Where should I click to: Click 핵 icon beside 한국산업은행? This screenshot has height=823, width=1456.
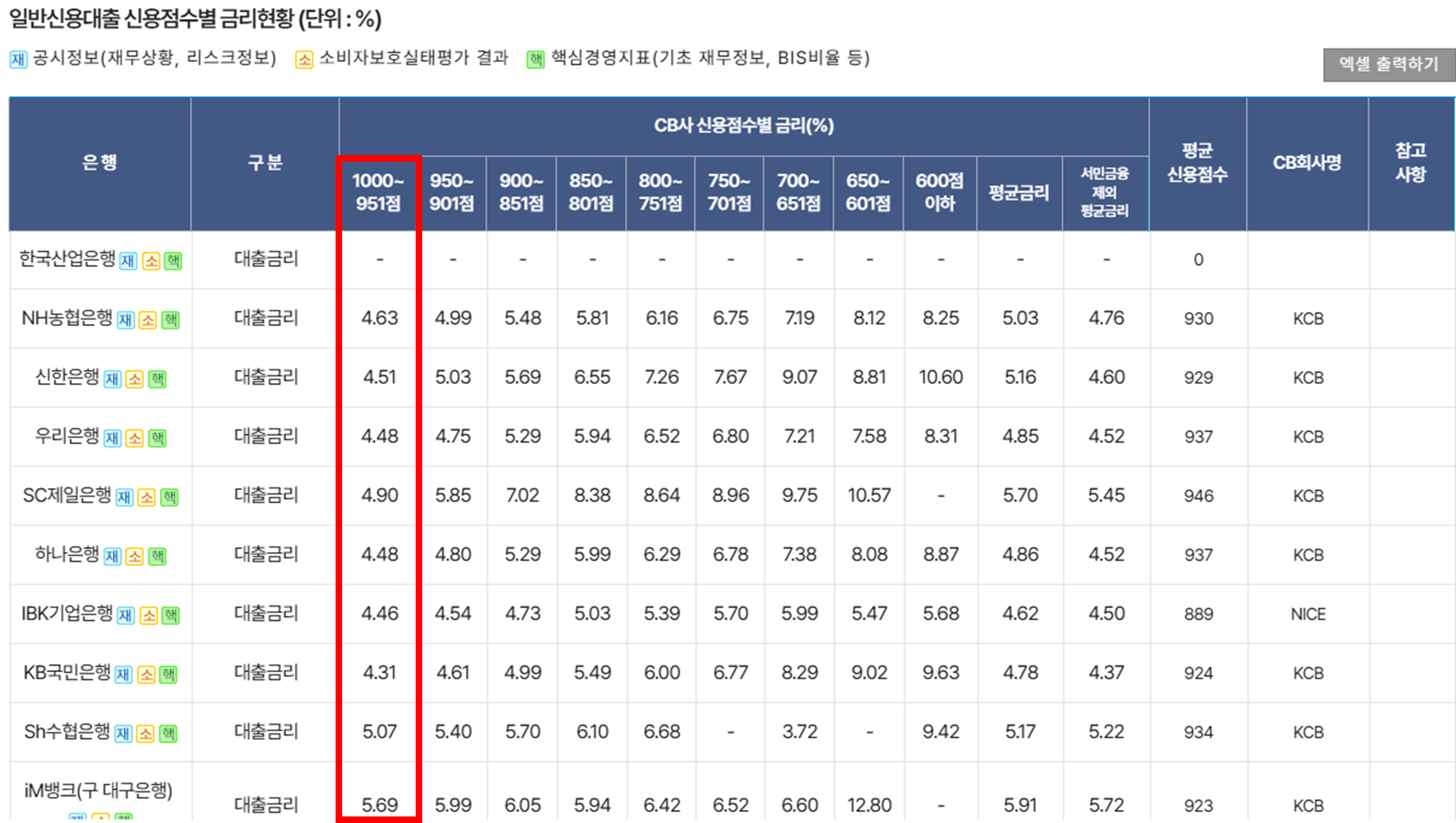coord(173,261)
